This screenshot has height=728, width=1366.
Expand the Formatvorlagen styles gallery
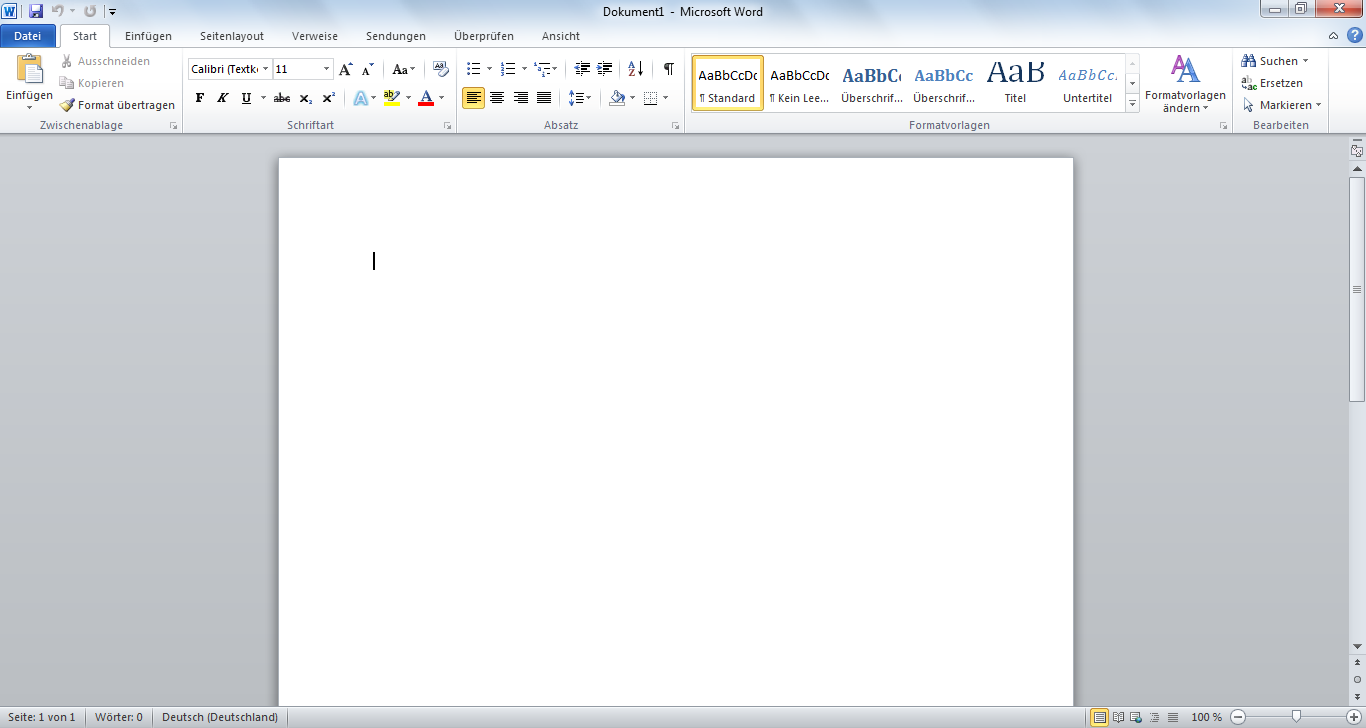[x=1132, y=103]
